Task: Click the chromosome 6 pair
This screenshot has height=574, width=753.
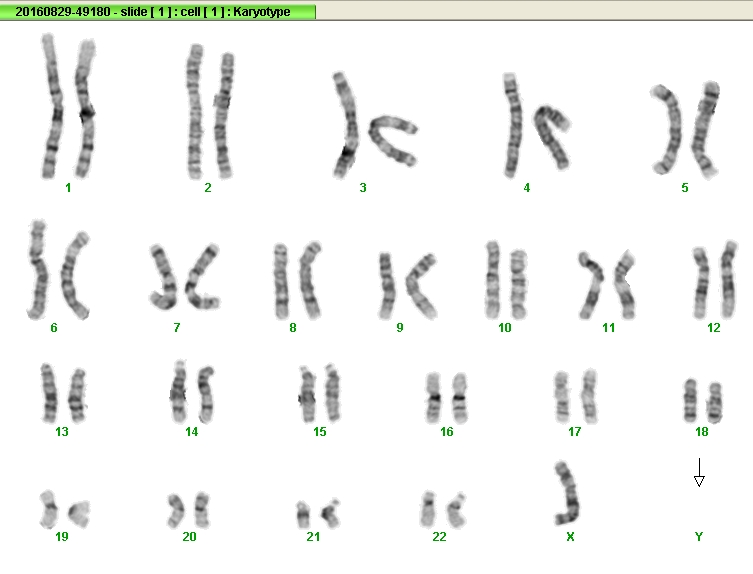Action: (x=59, y=270)
